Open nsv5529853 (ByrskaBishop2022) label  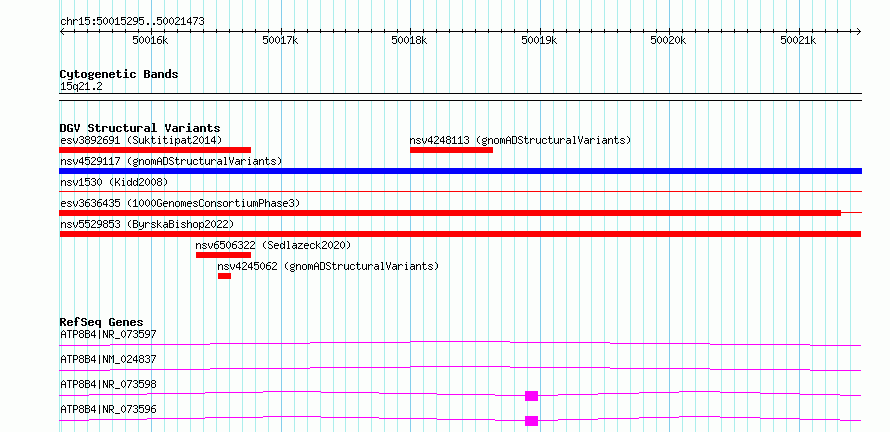[147, 224]
